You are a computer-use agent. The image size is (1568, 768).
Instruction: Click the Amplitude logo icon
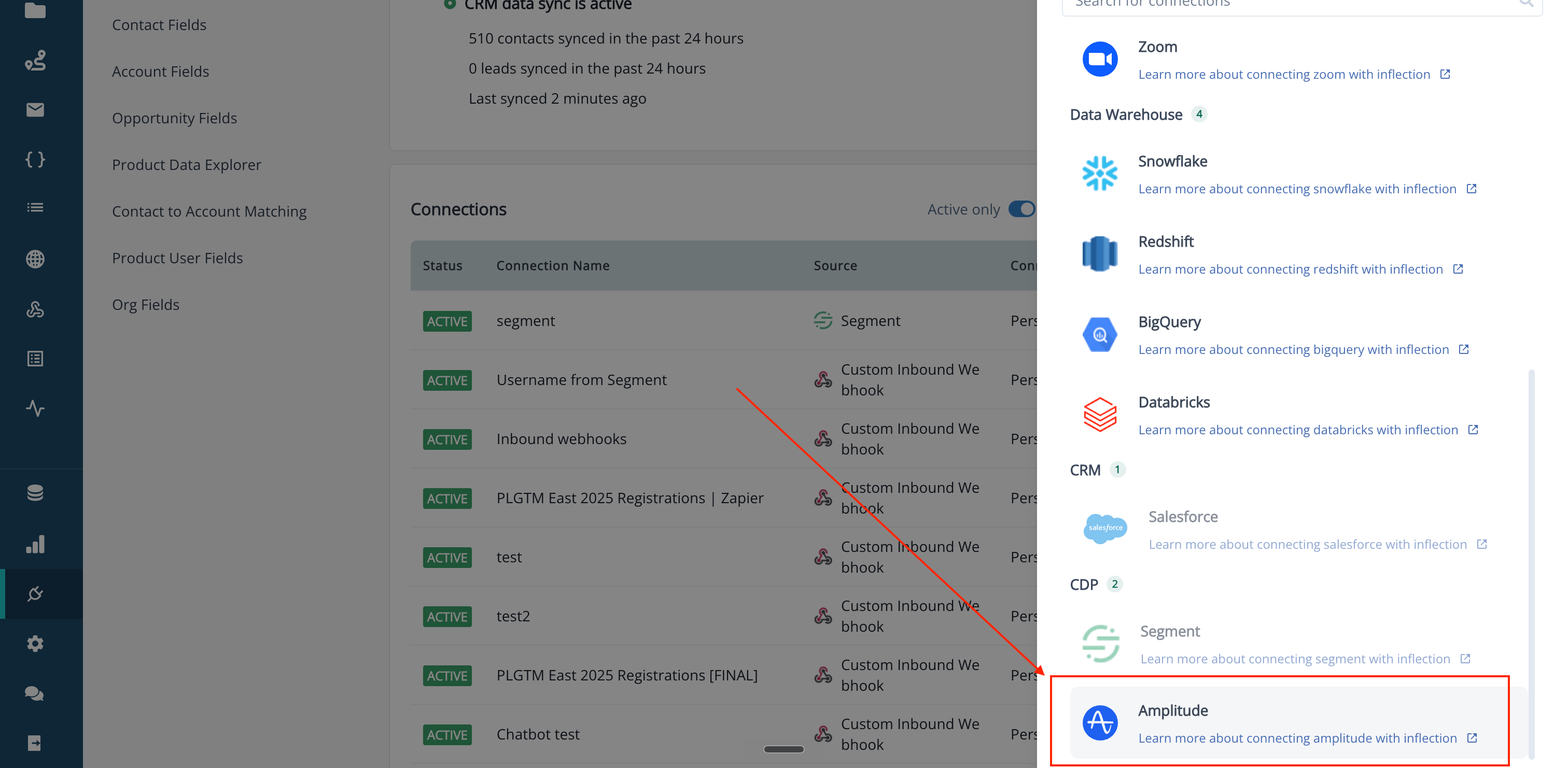[1099, 723]
